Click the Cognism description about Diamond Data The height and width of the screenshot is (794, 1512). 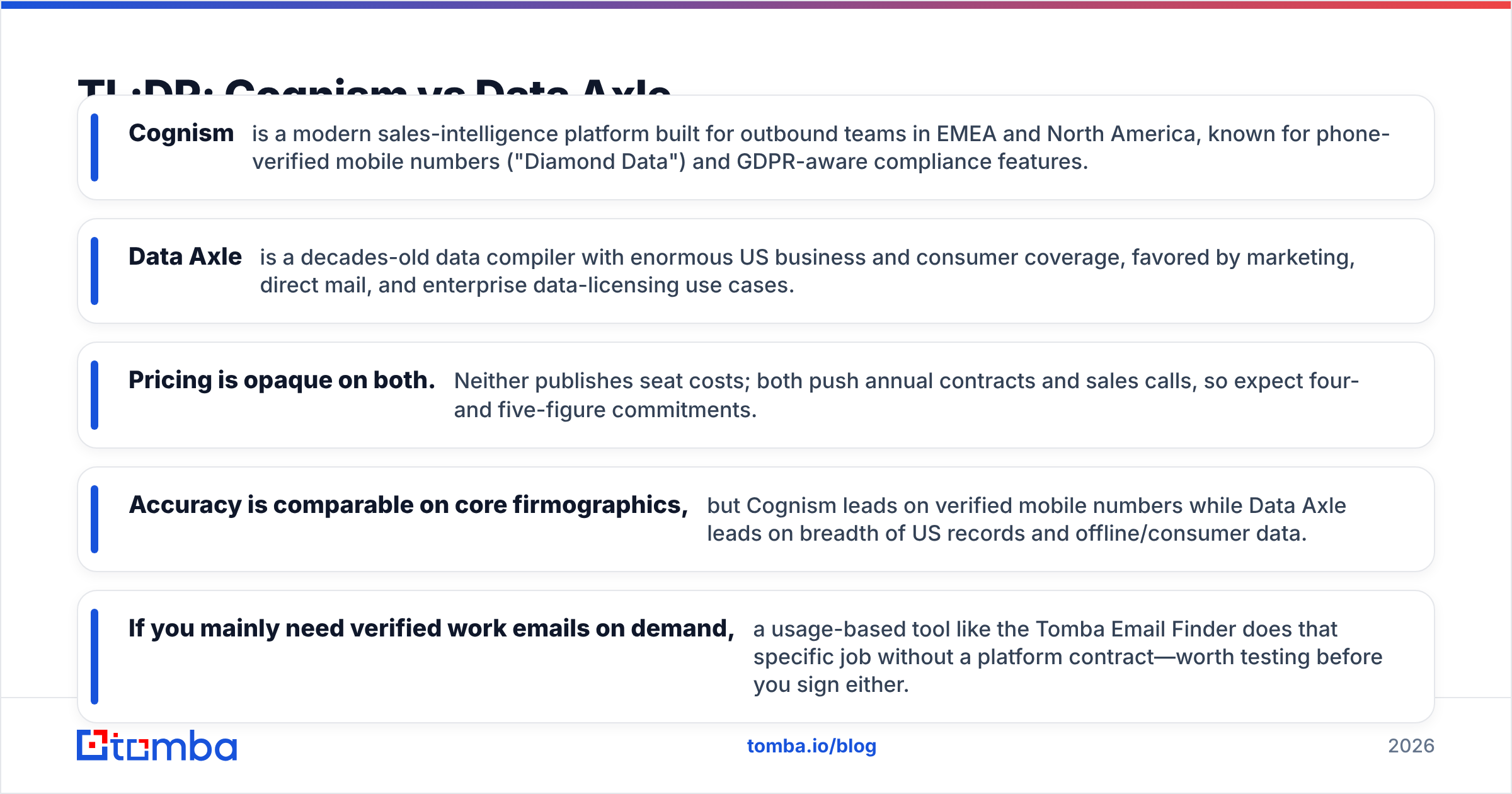tap(820, 147)
